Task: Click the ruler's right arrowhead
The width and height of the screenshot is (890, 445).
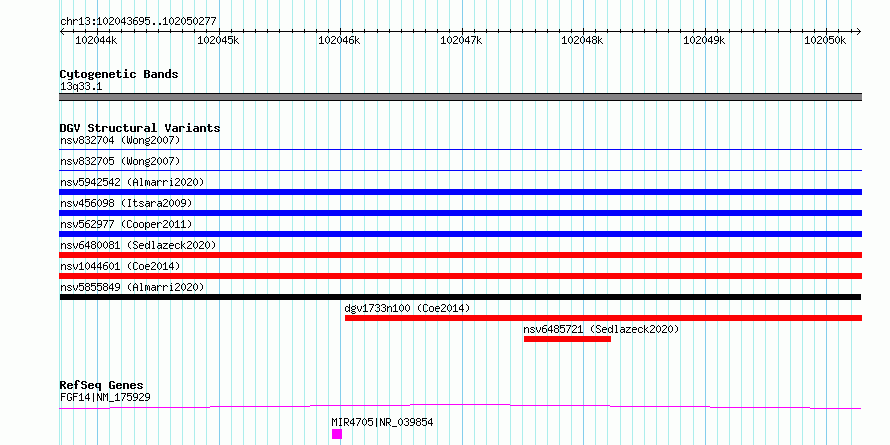Action: click(858, 32)
